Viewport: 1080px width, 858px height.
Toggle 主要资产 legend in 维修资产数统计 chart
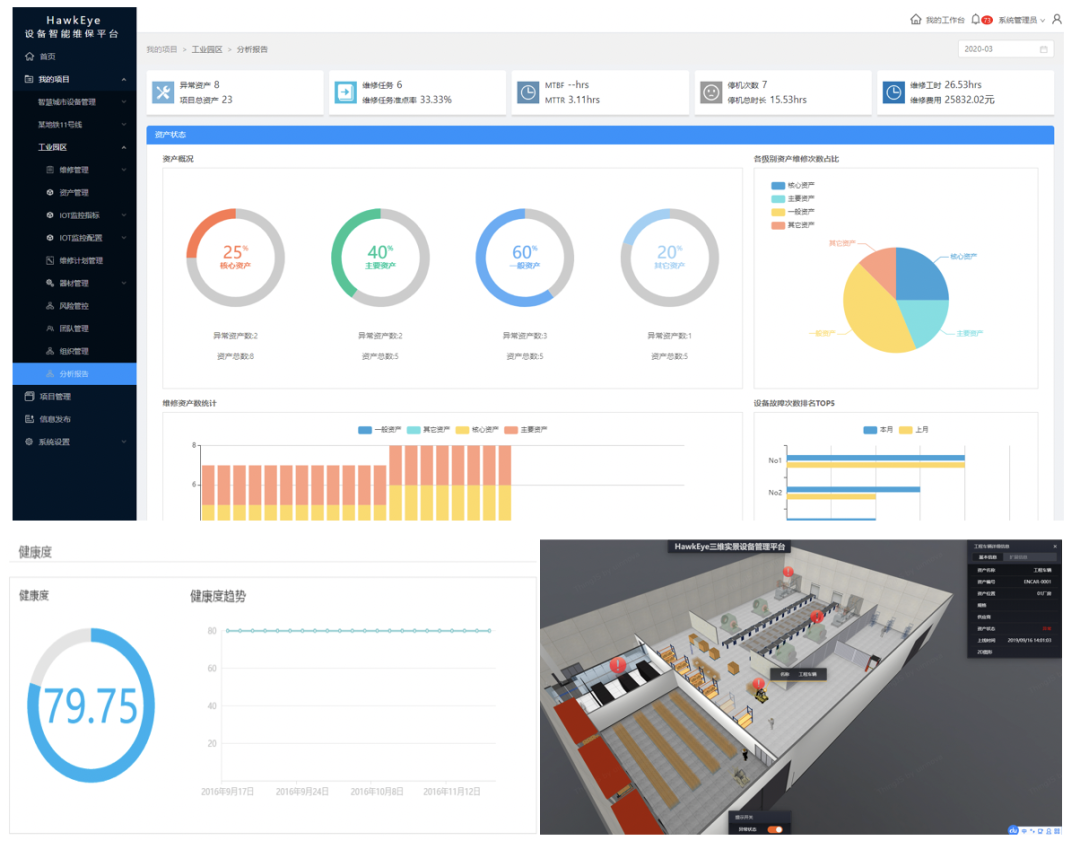(x=526, y=430)
